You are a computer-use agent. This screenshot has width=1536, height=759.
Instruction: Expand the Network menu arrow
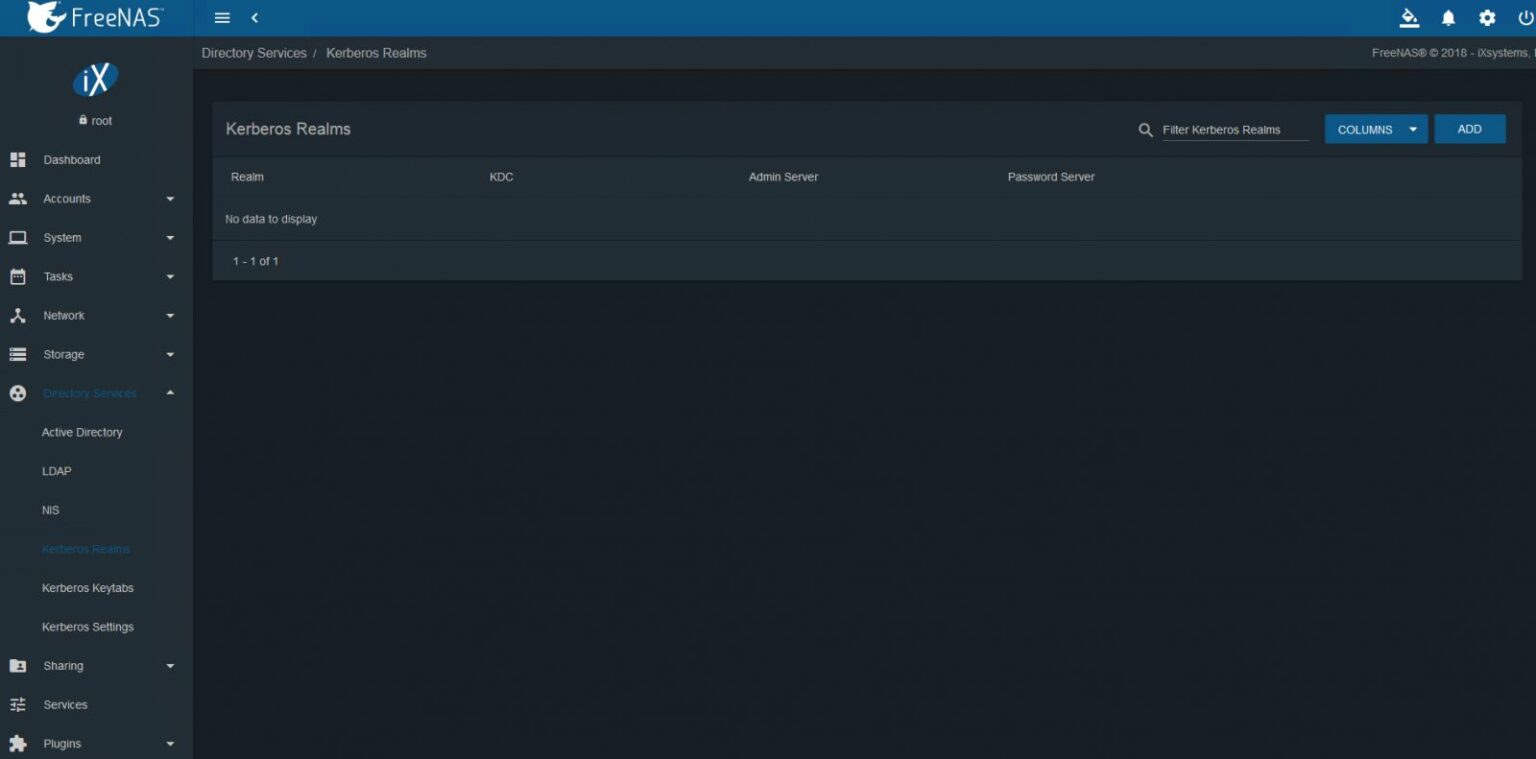click(x=170, y=316)
